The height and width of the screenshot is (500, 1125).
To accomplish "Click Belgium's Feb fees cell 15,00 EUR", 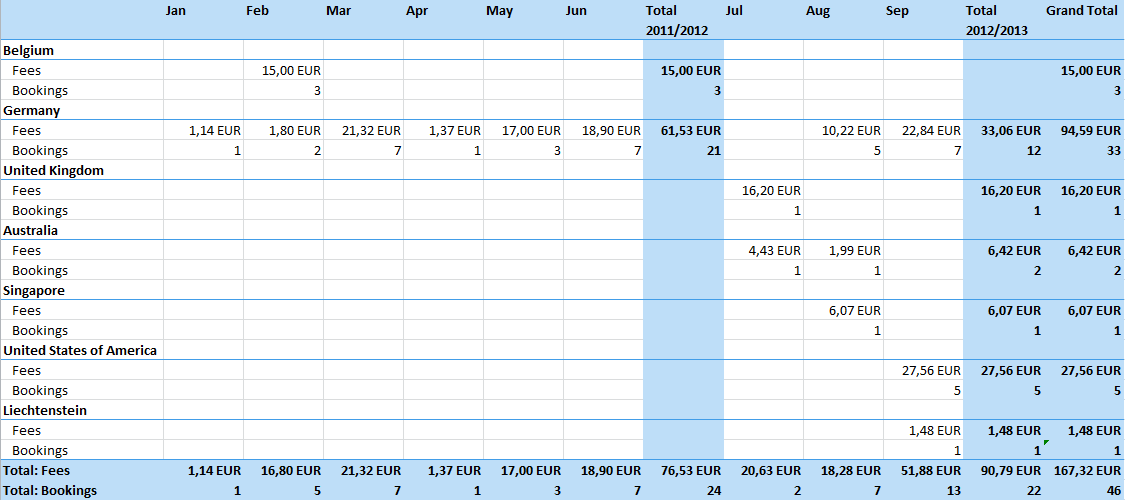I will 291,70.
